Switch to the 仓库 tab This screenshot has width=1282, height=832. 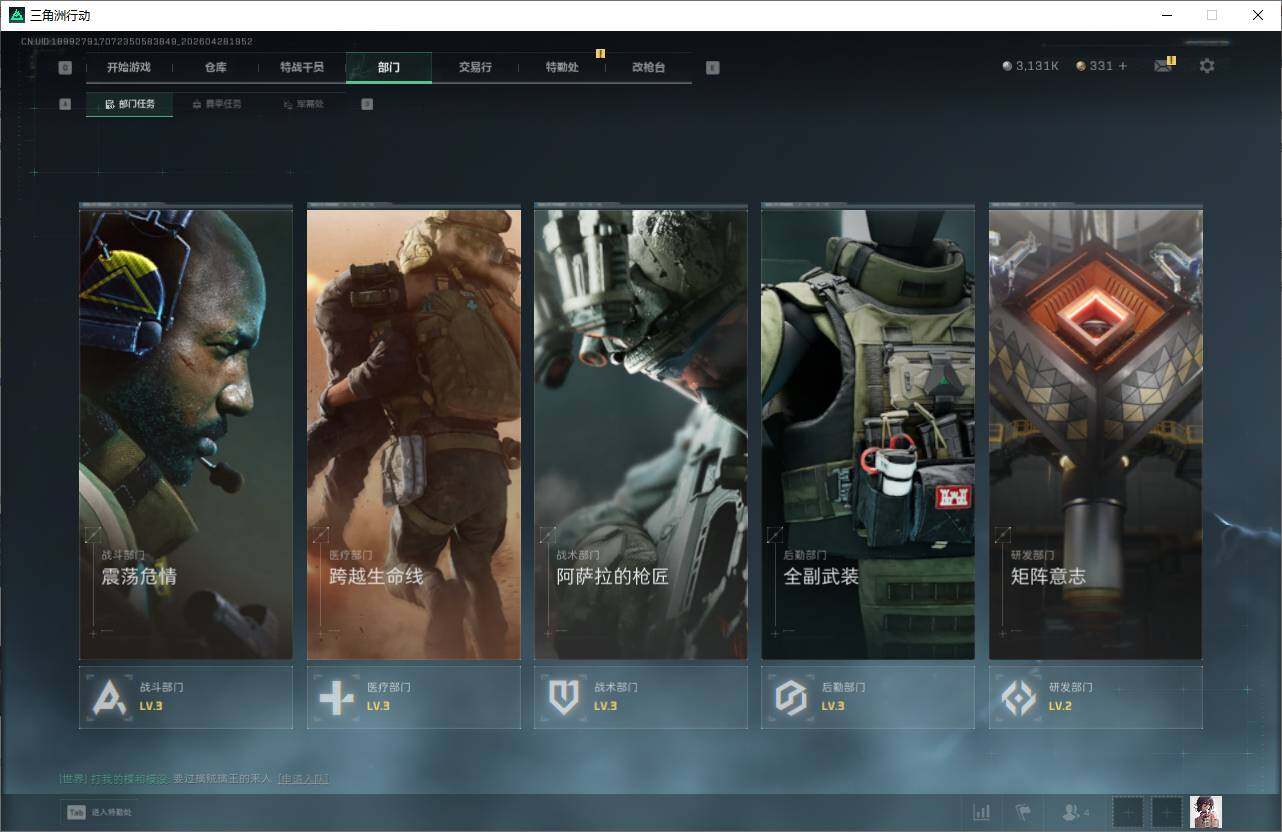click(215, 67)
